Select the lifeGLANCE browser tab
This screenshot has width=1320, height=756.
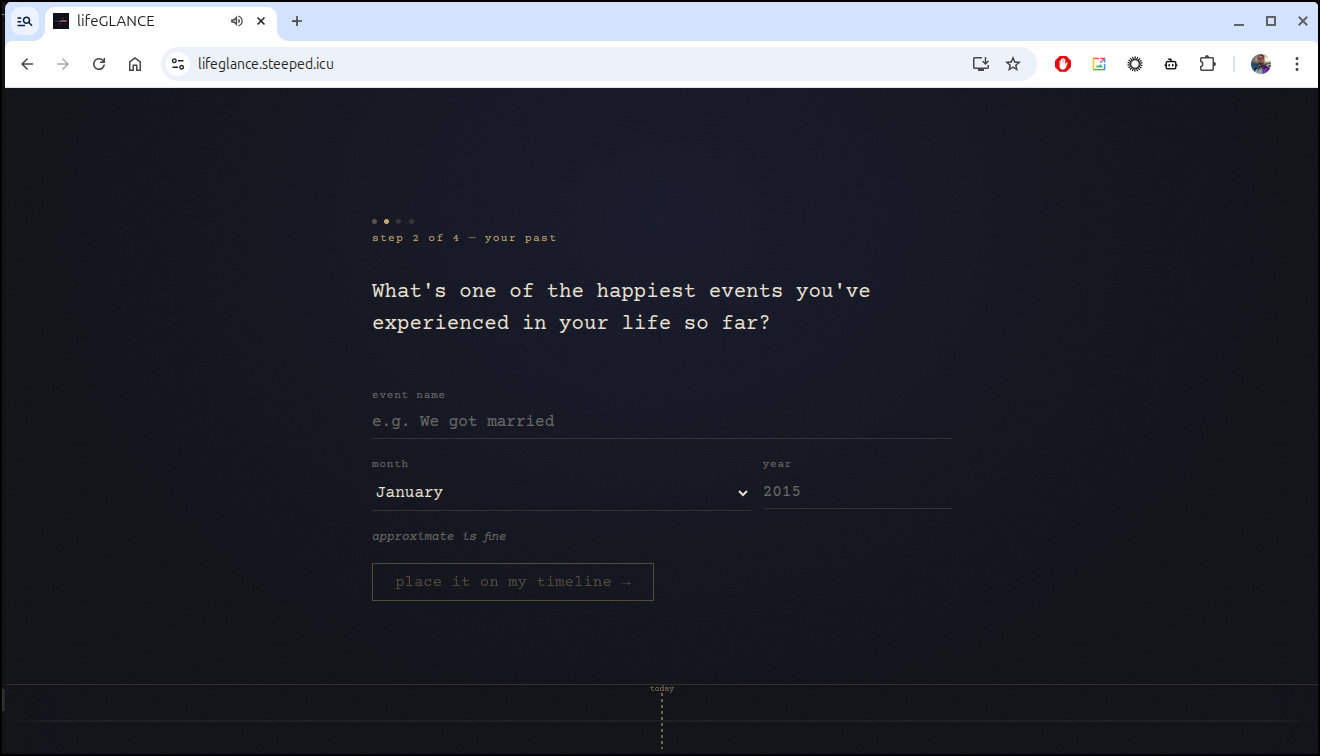click(160, 21)
